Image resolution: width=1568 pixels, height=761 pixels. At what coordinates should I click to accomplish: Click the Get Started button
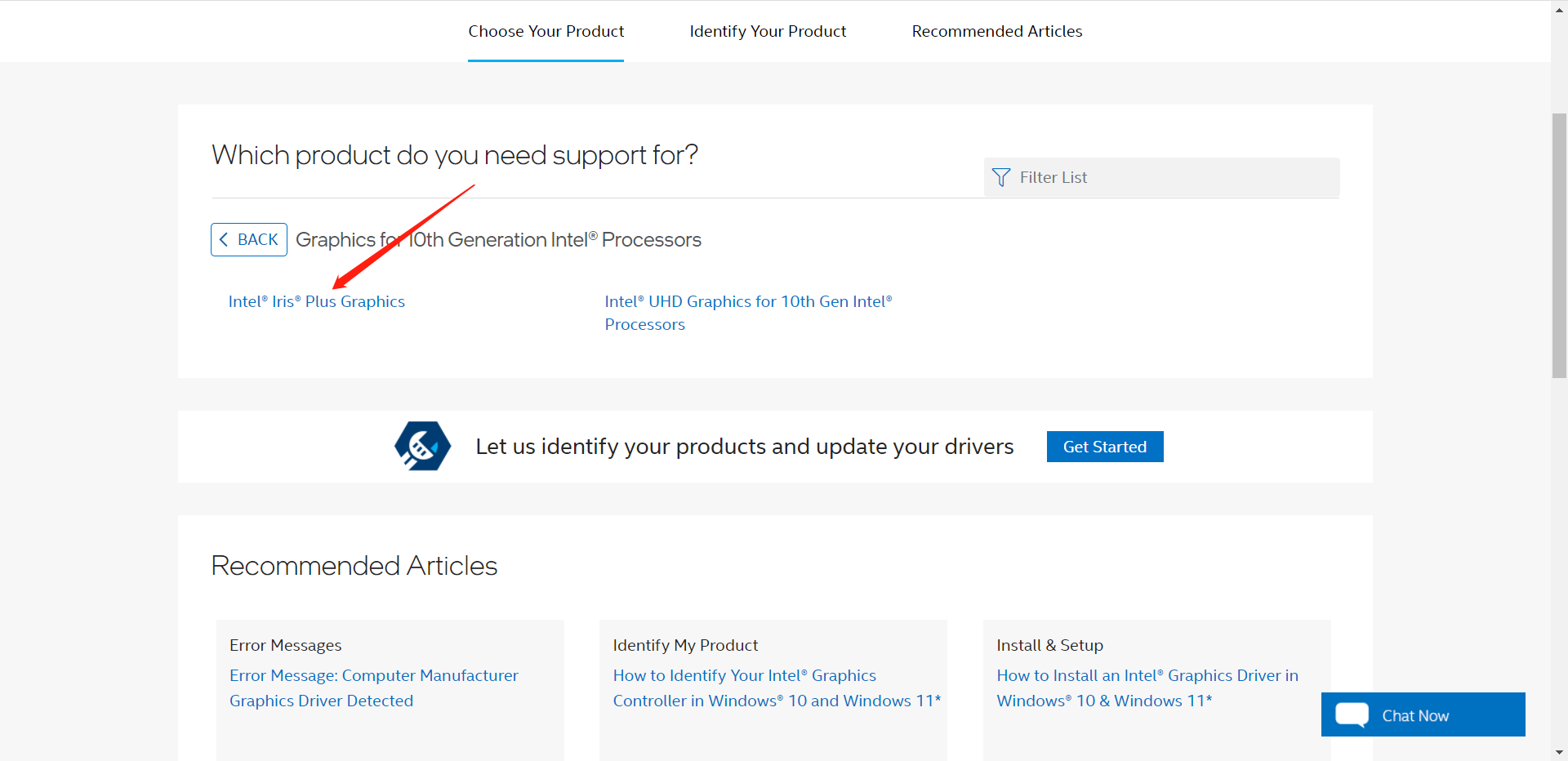pyautogui.click(x=1105, y=447)
